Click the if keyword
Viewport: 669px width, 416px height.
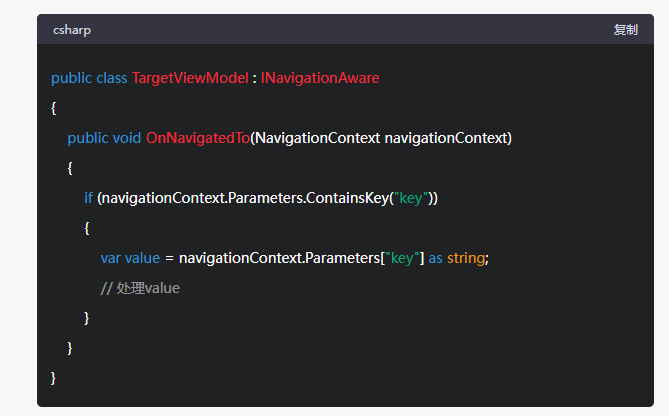point(88,198)
